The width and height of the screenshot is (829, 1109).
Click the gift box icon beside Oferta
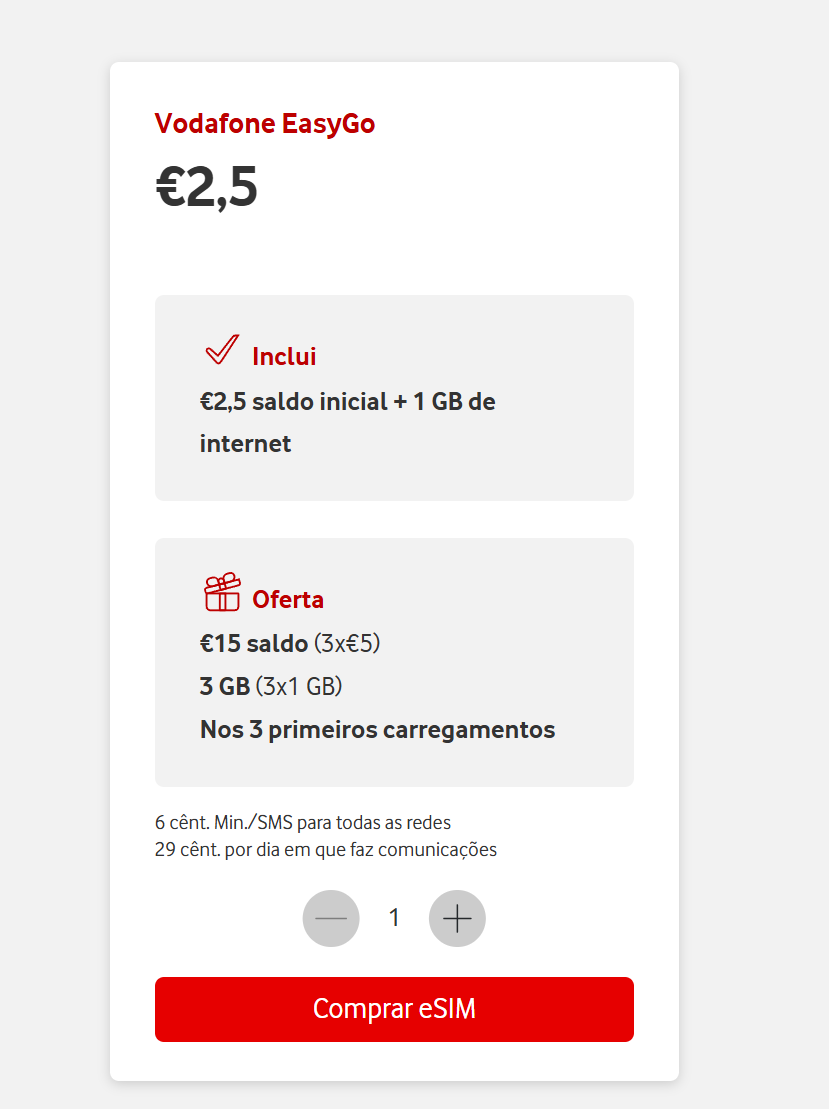pos(222,593)
